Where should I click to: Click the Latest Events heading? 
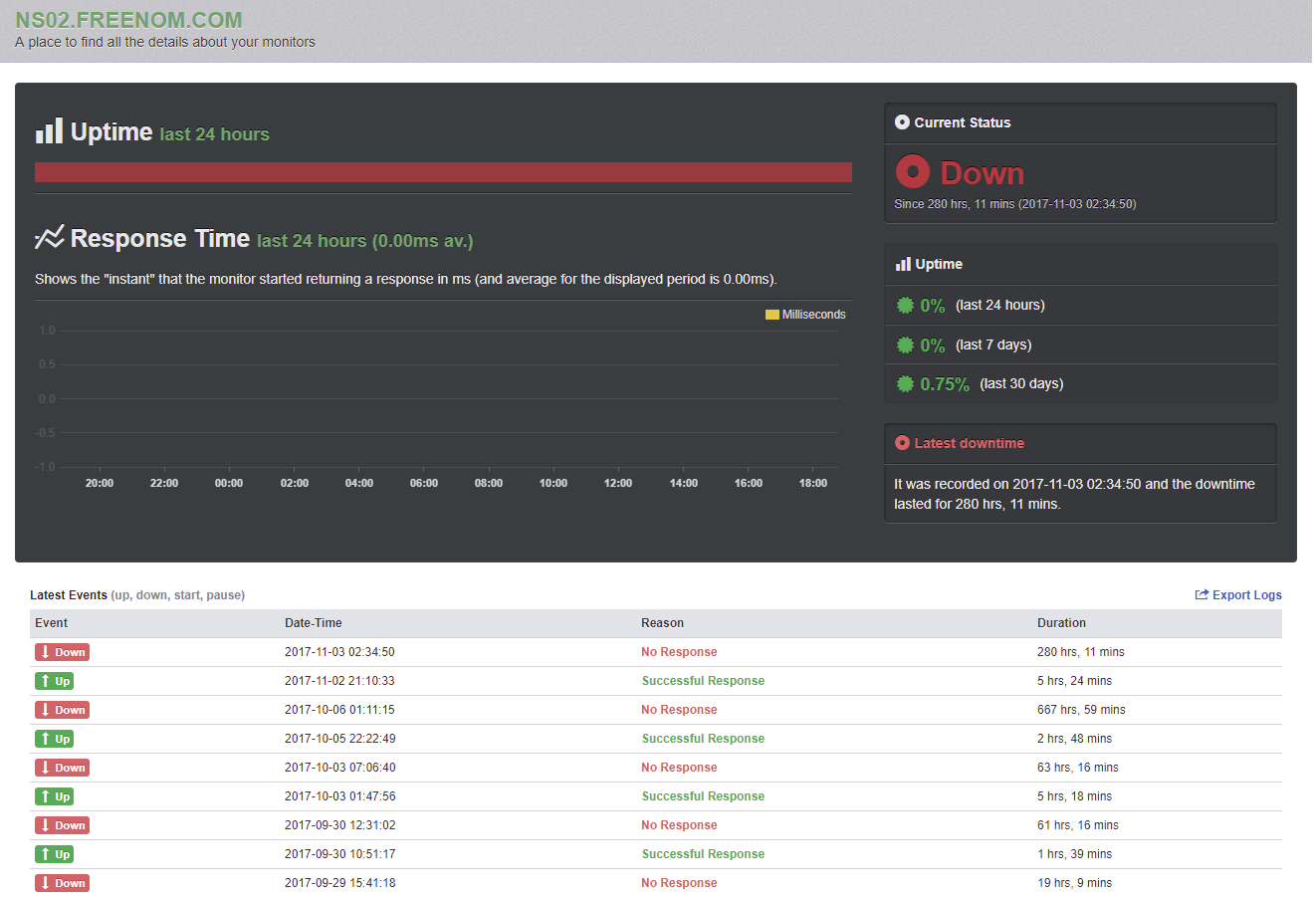(69, 595)
